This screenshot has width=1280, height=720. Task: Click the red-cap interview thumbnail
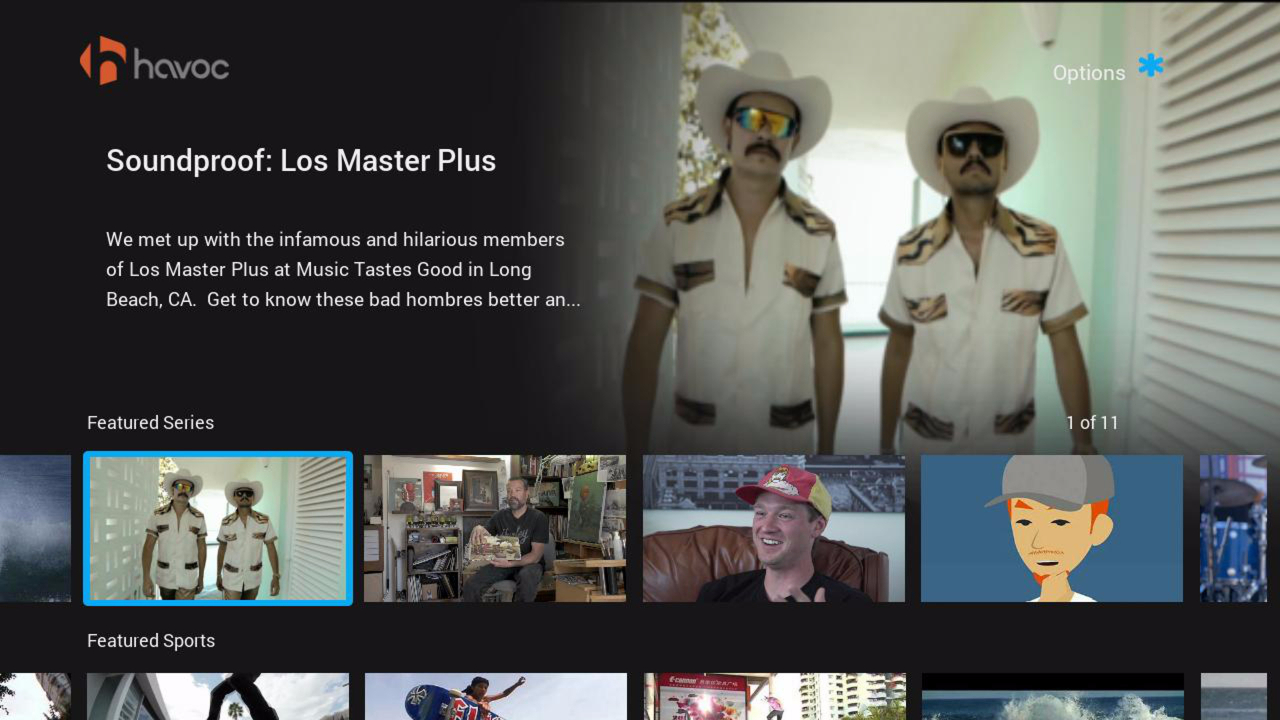(773, 528)
